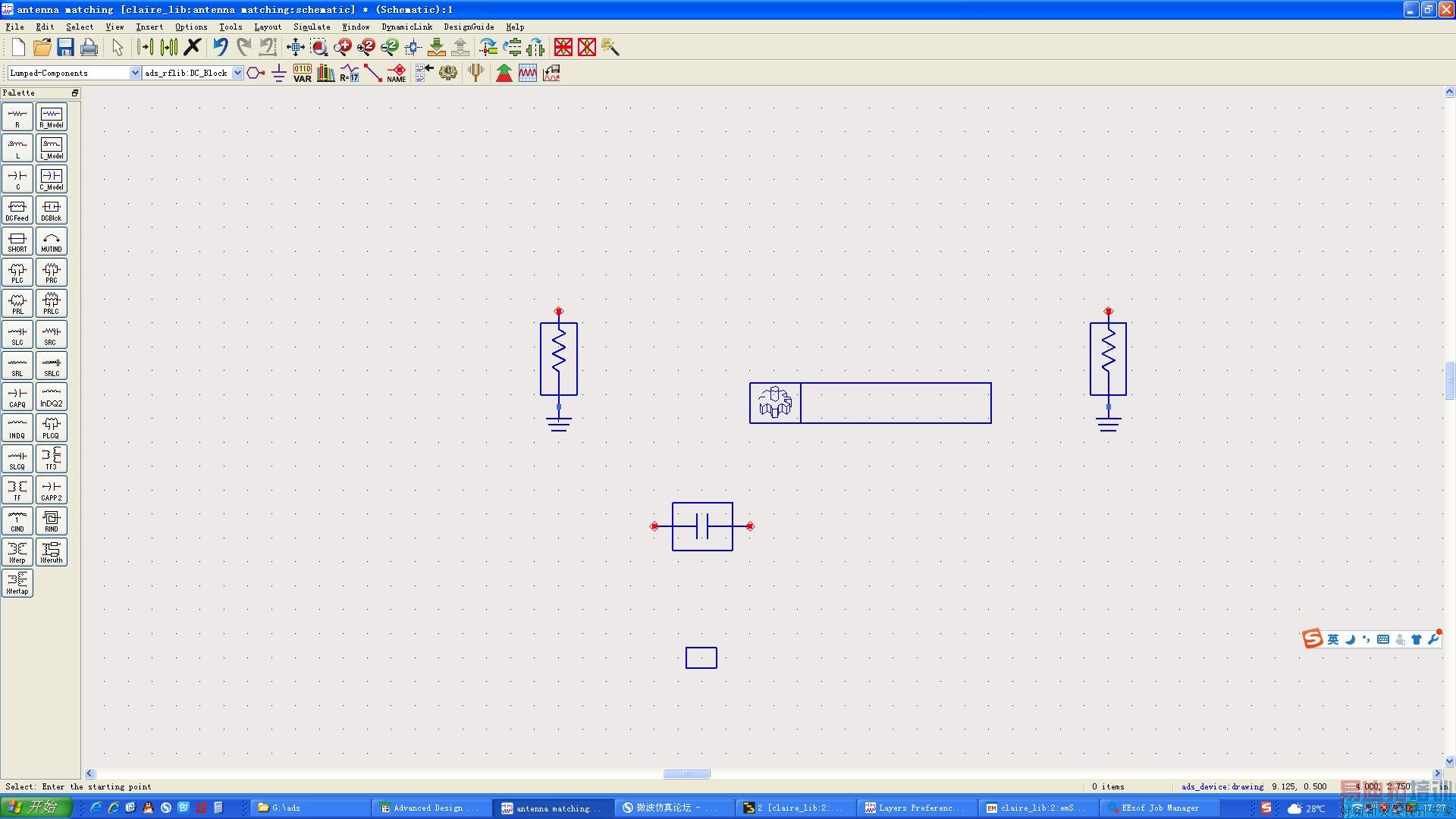Select the Insert Wire tool
Viewport: 1456px width, 819px height.
click(372, 73)
